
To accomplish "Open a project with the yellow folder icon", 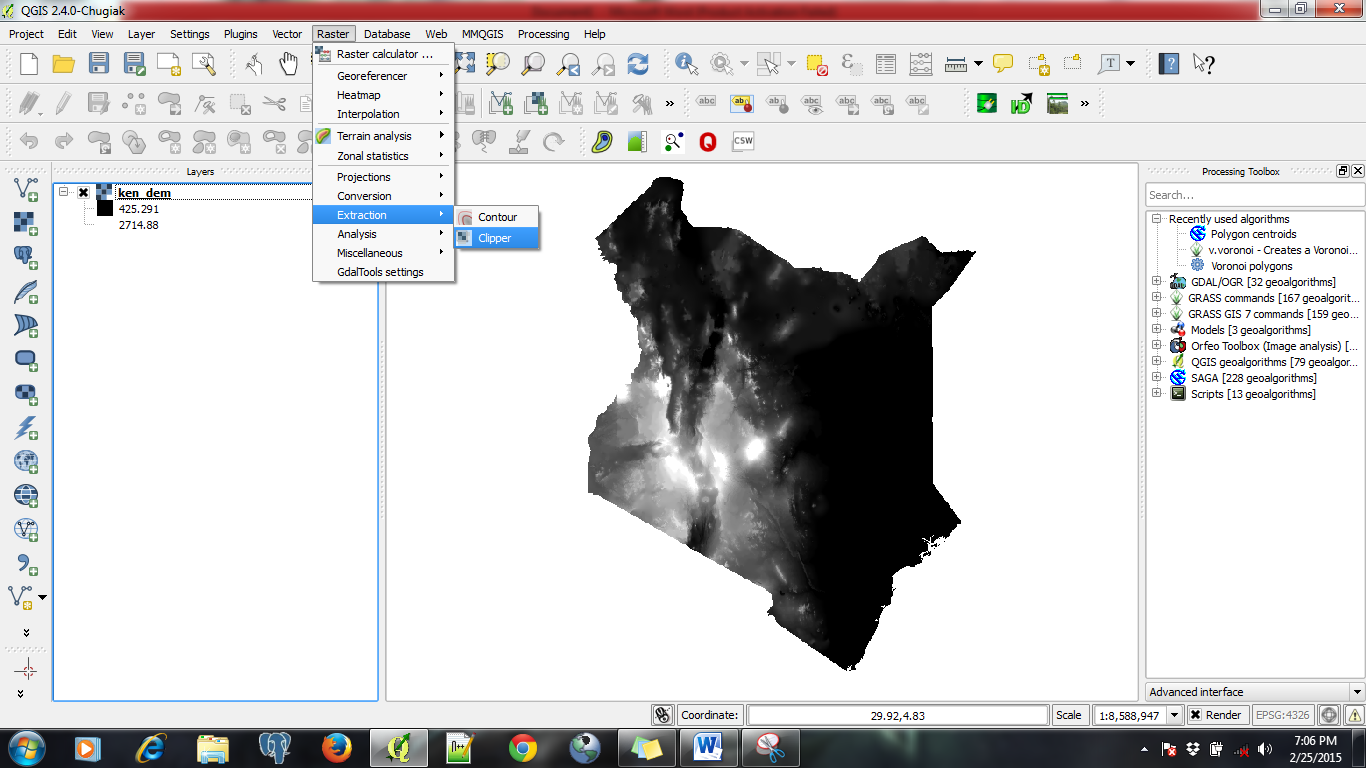I will pos(64,64).
